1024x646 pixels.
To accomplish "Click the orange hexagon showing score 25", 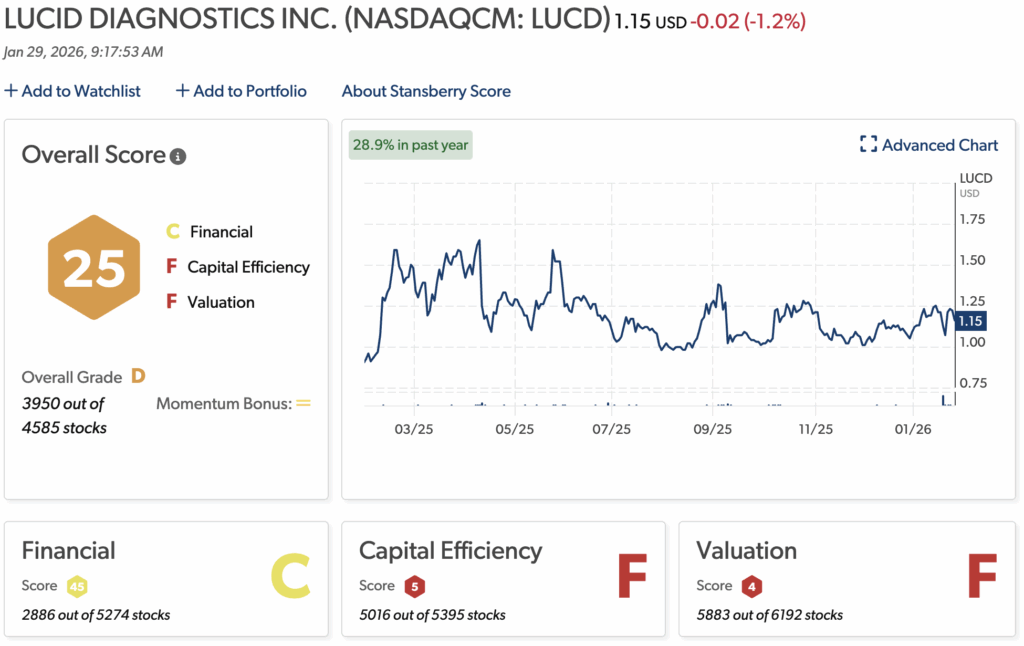I will [x=95, y=267].
